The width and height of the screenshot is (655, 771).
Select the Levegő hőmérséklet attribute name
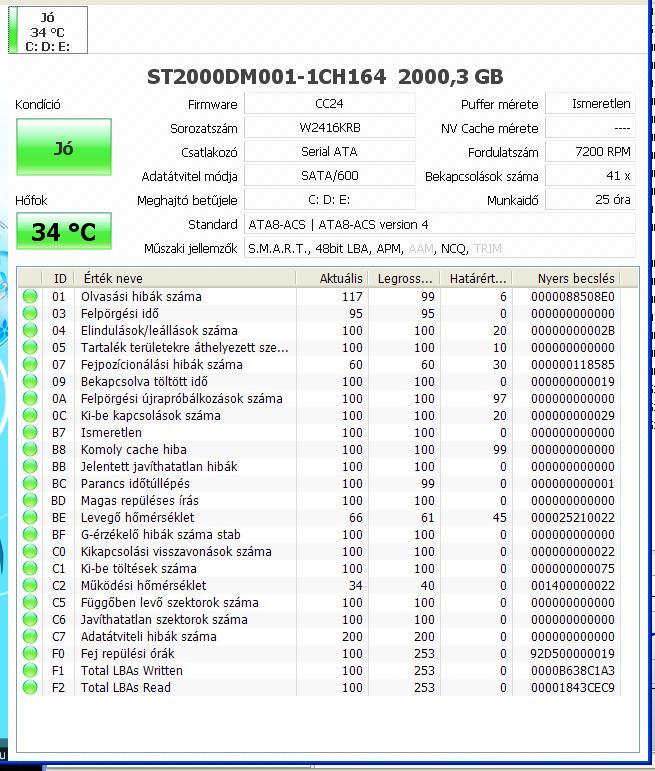click(137, 517)
